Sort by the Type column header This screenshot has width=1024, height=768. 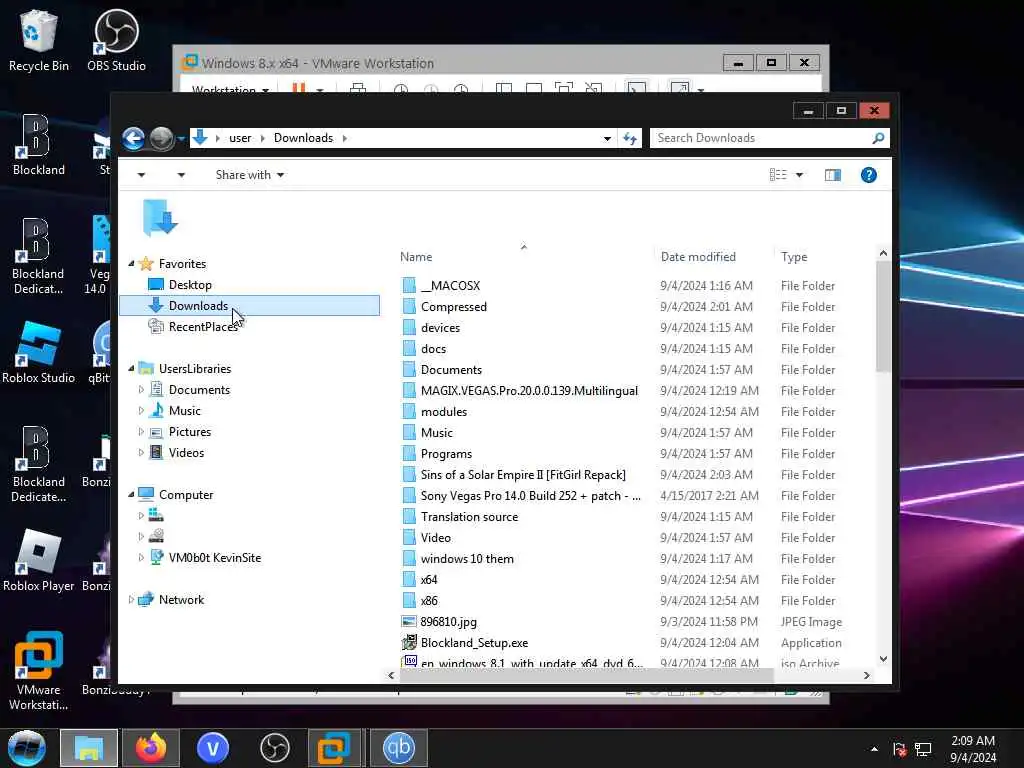[794, 257]
